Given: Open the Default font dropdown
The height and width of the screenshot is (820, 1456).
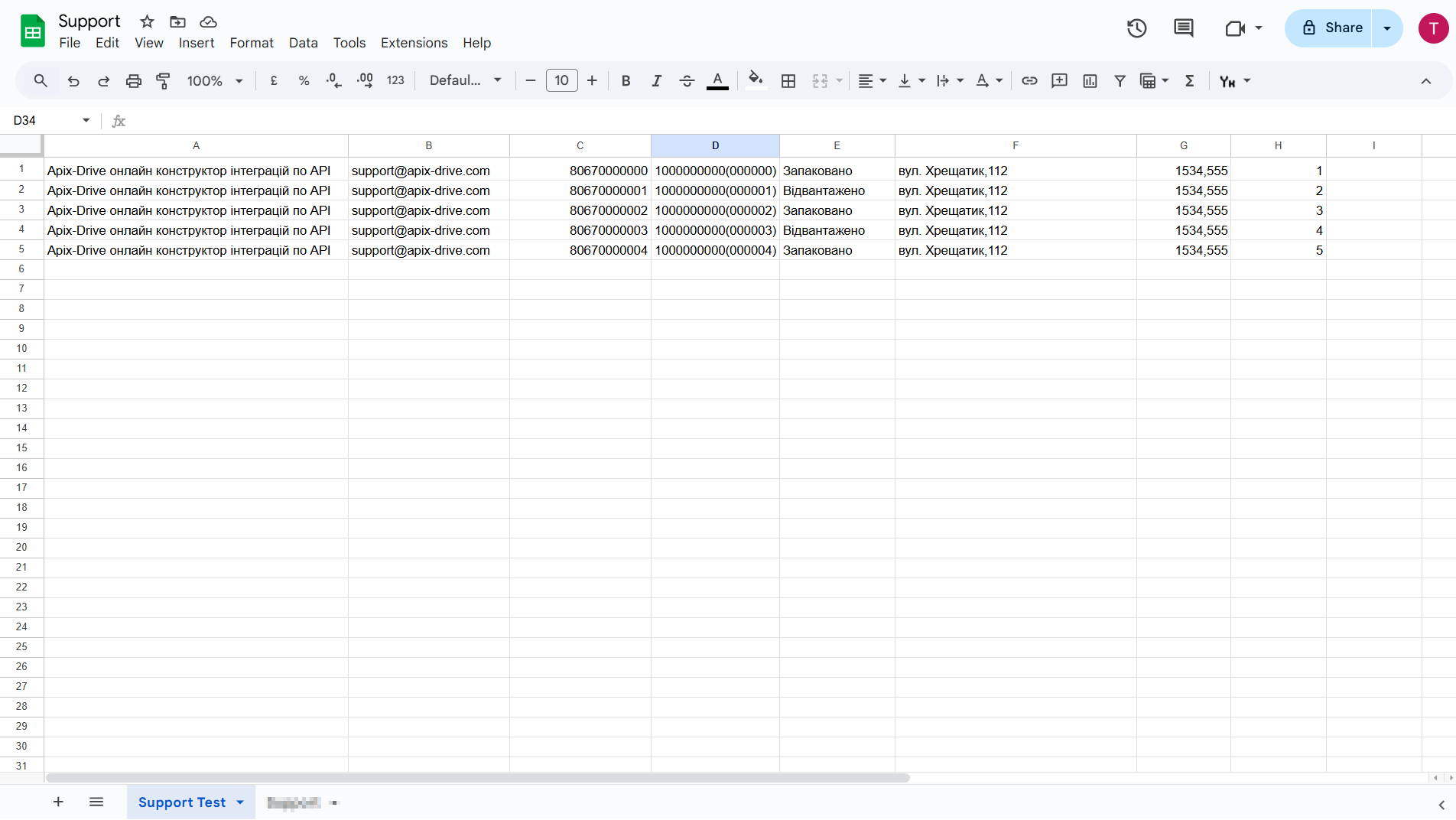Looking at the screenshot, I should (466, 80).
